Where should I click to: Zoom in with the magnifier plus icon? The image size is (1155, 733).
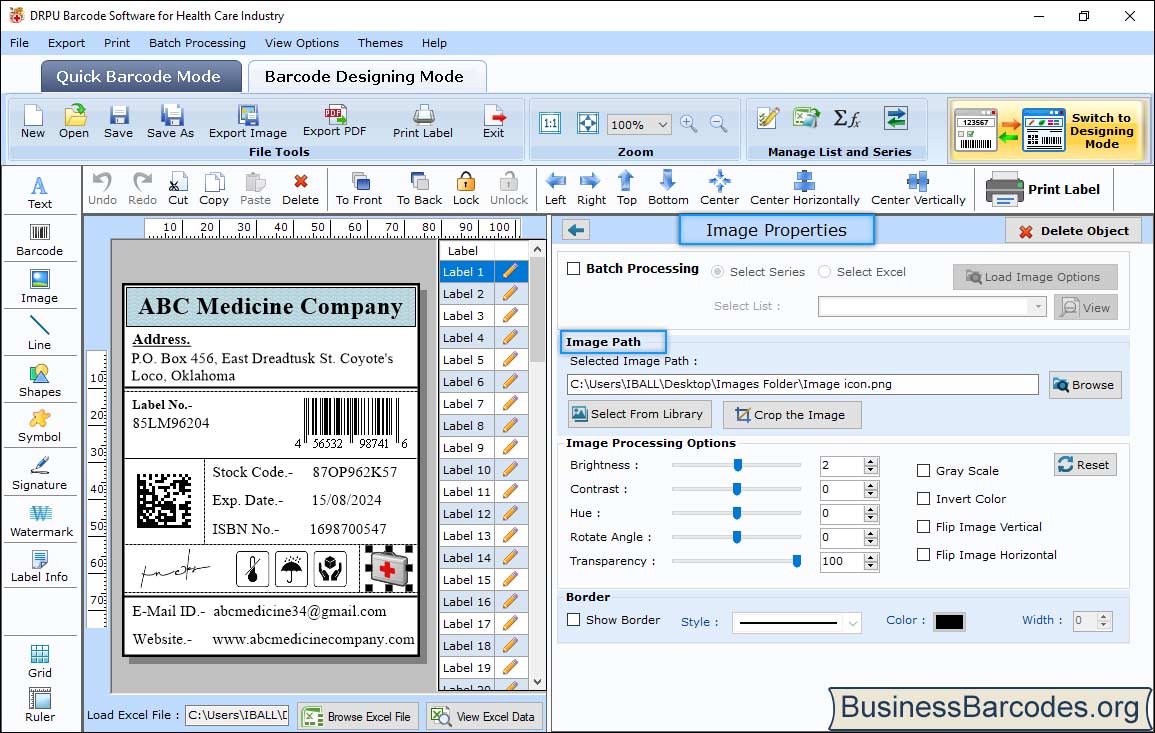click(x=689, y=124)
